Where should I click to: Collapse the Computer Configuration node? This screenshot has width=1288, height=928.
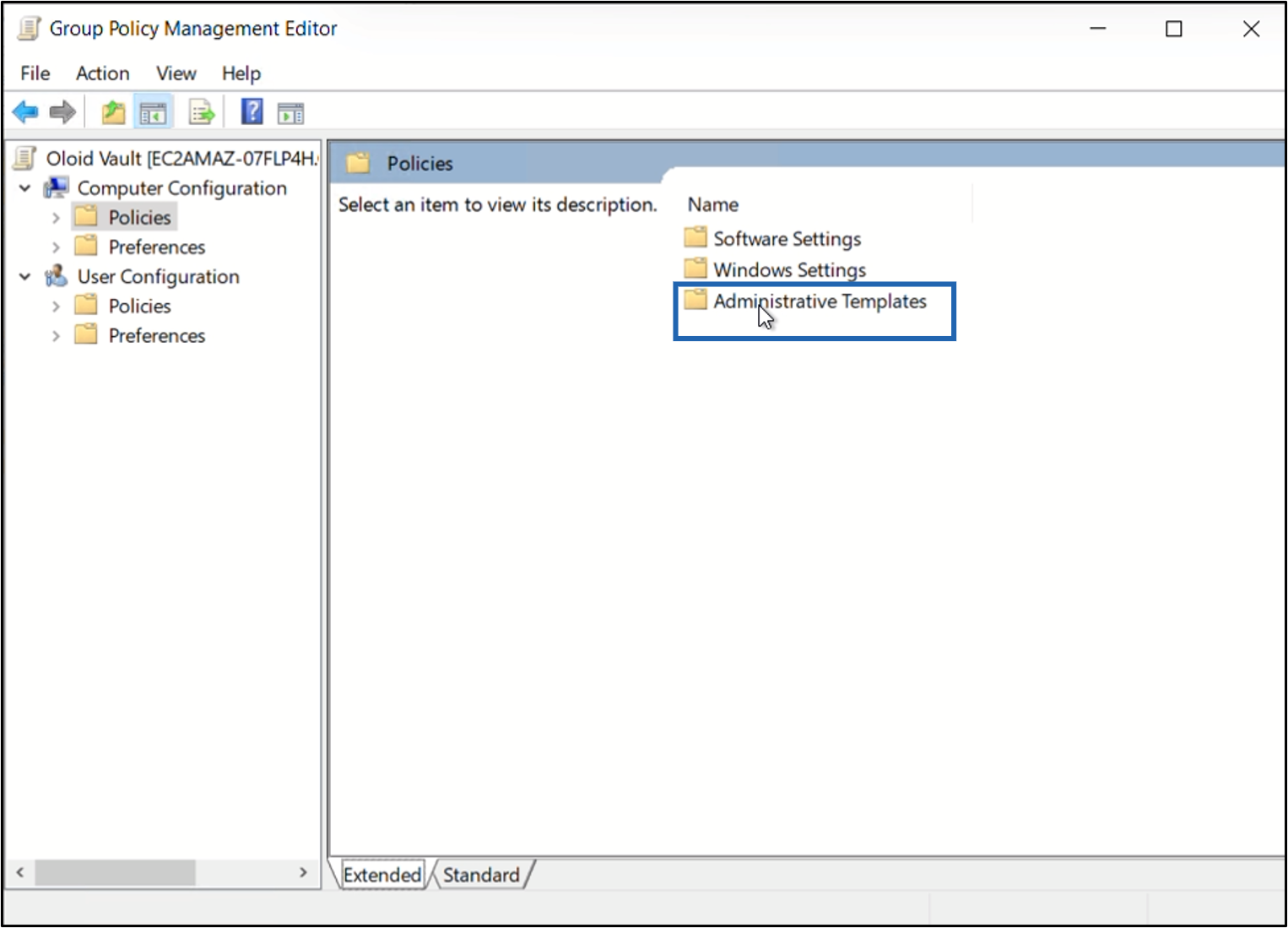coord(25,187)
